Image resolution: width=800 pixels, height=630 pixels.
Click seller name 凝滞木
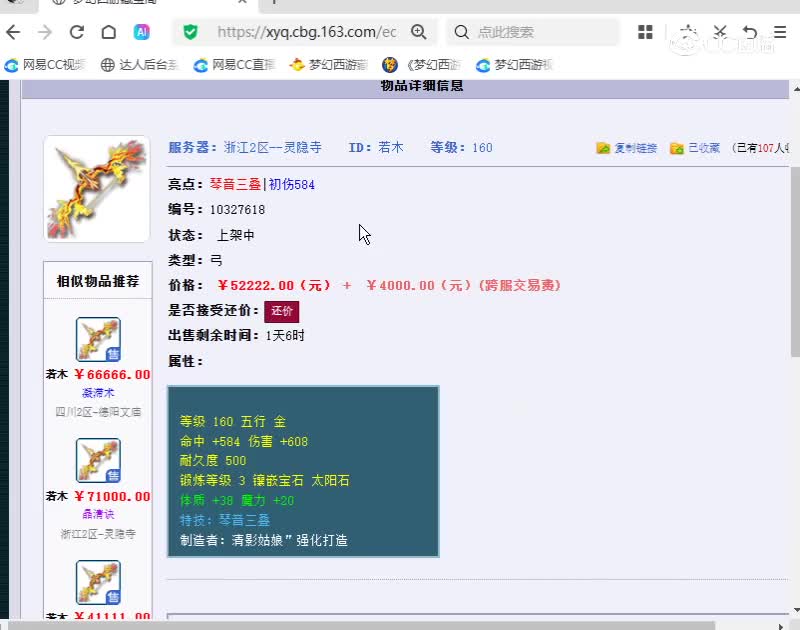point(98,393)
